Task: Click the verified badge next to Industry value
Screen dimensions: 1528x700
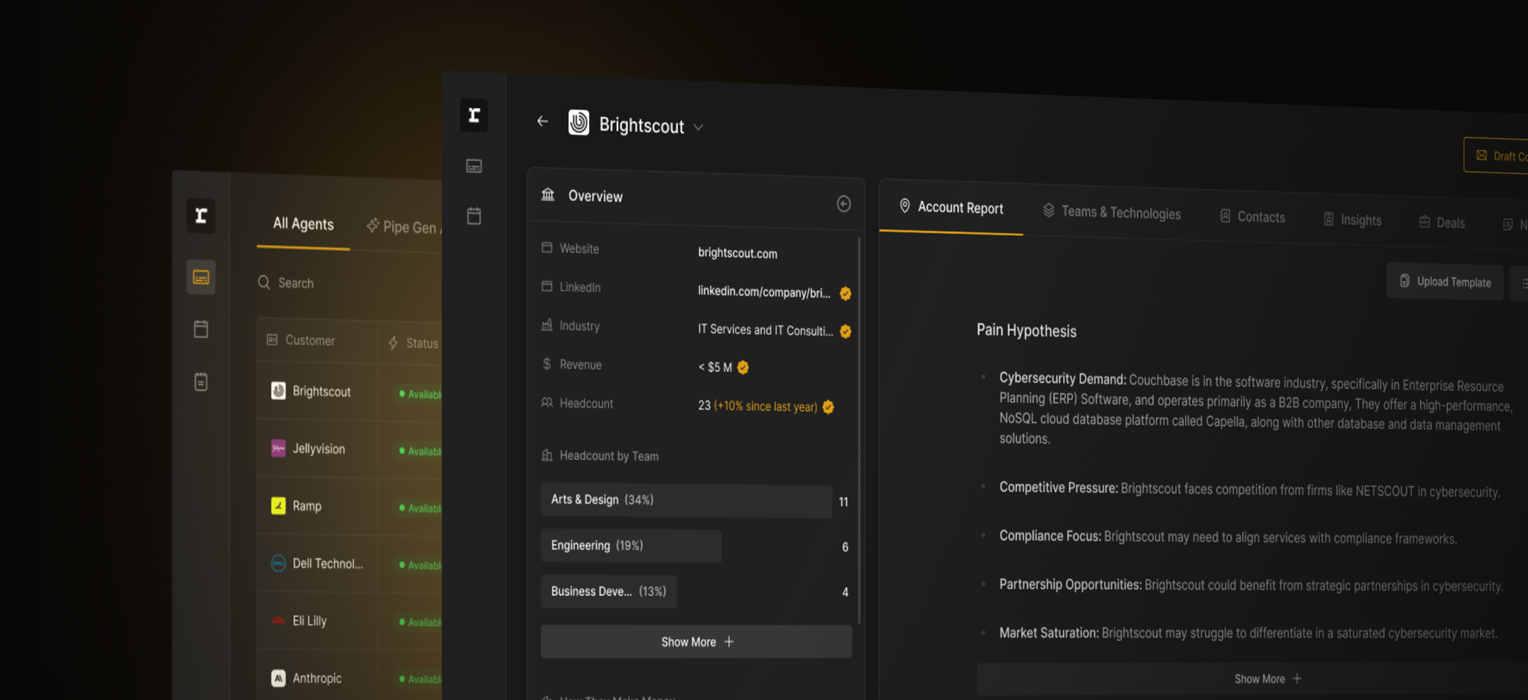Action: [x=845, y=331]
